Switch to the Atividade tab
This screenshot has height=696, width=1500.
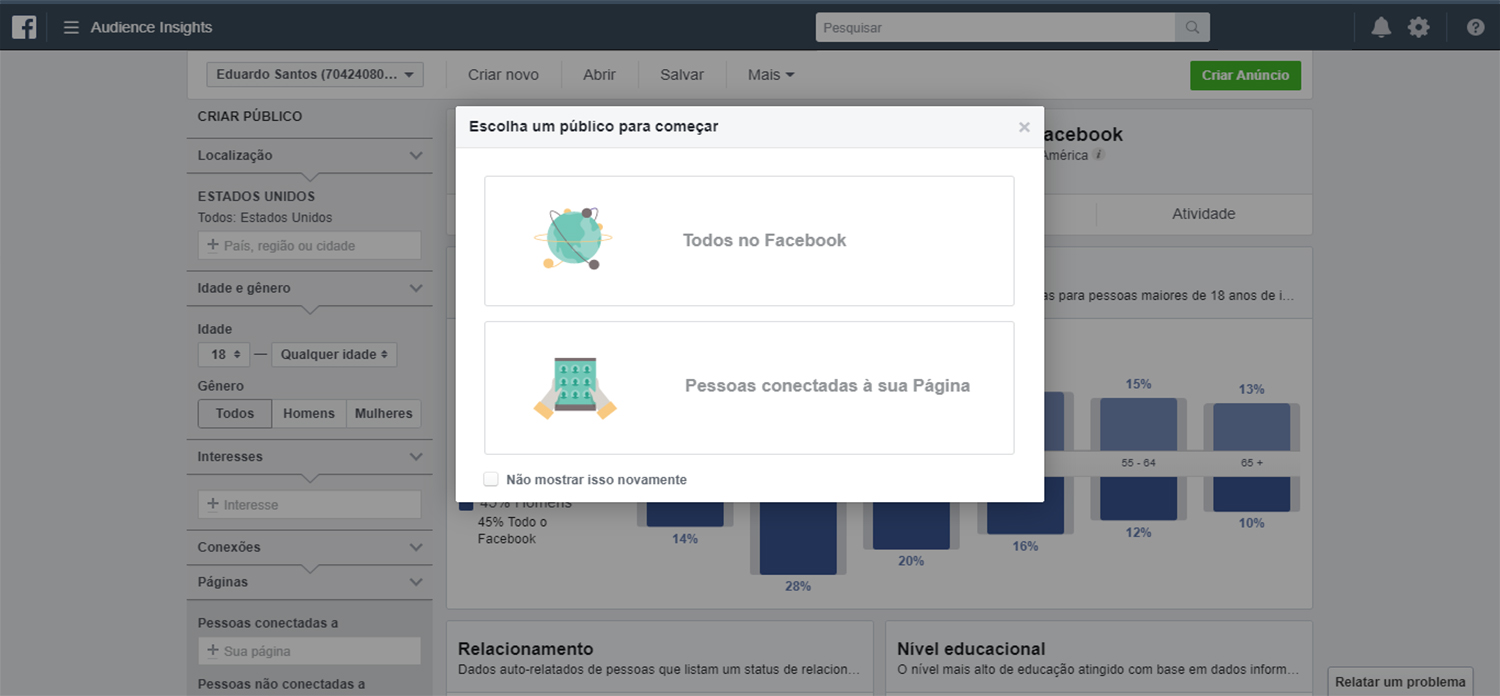(x=1203, y=214)
